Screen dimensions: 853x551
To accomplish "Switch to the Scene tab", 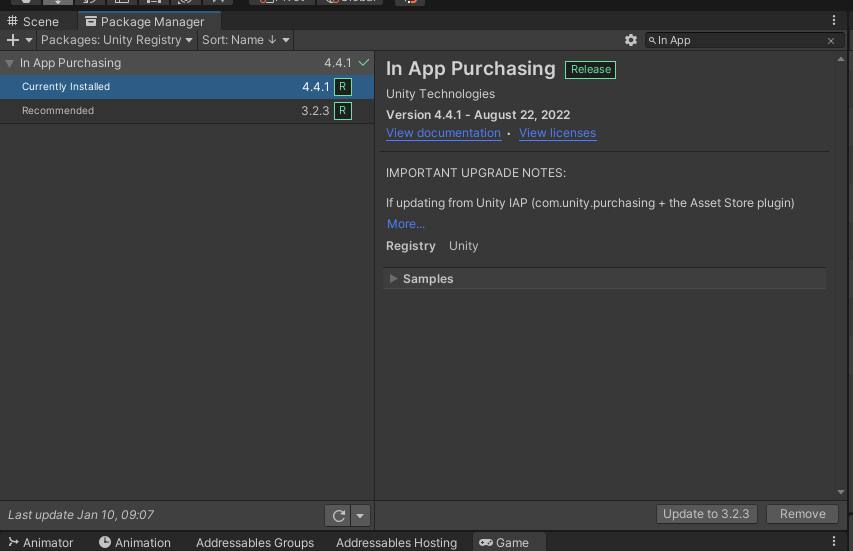I will pyautogui.click(x=33, y=22).
